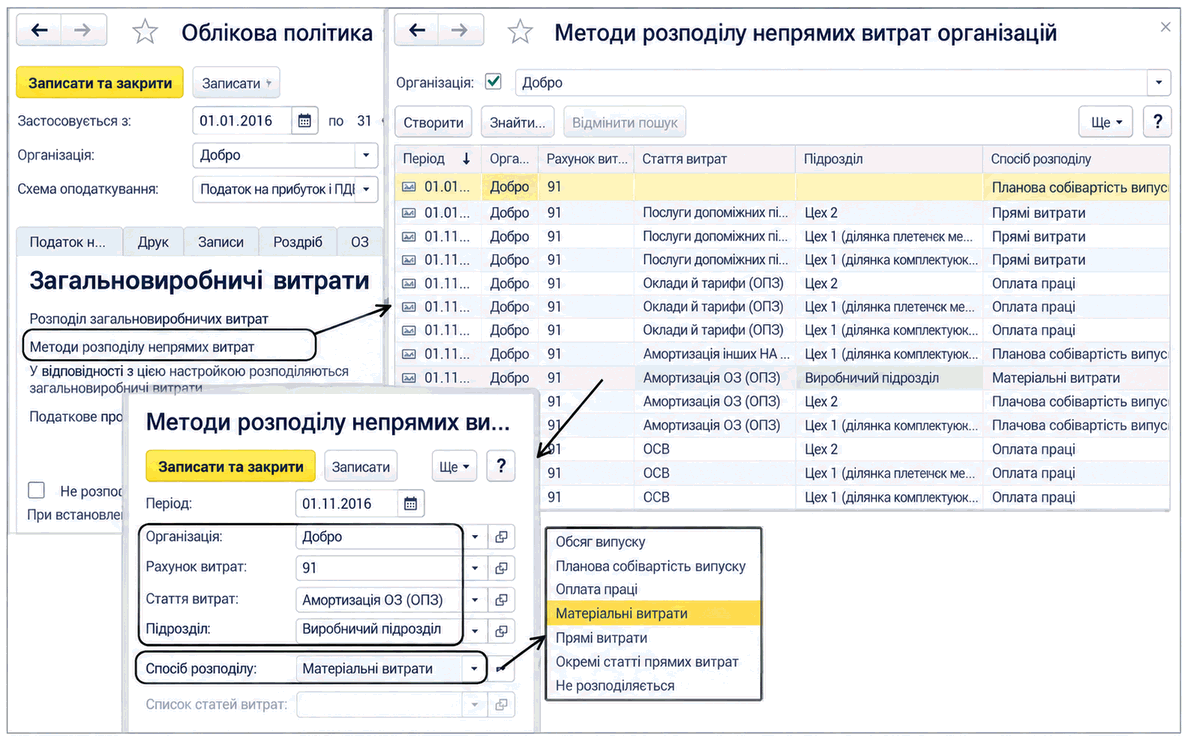
Task: Open calendar picker for Період field
Action: click(x=411, y=503)
